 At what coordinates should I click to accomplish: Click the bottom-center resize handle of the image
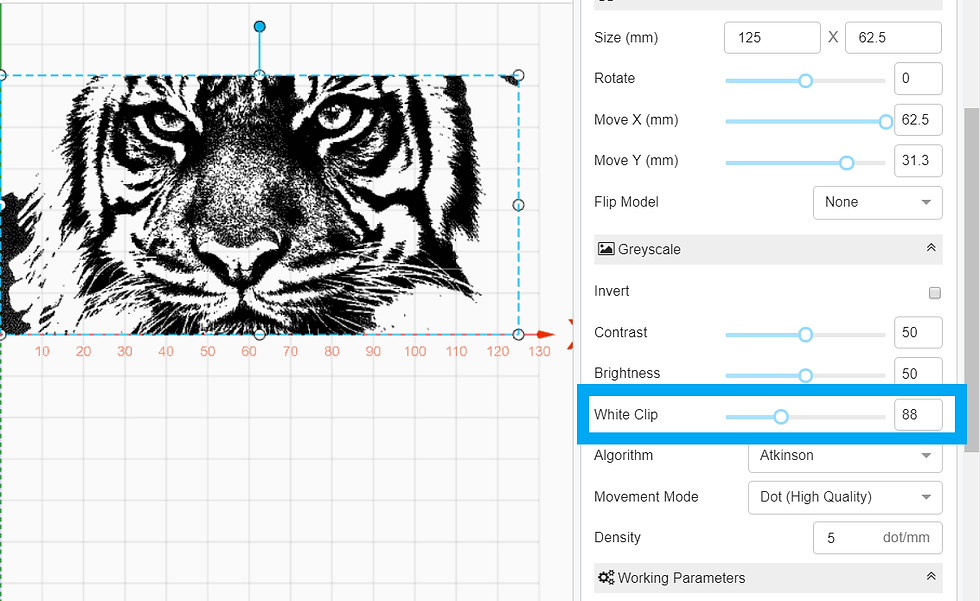pyautogui.click(x=259, y=335)
